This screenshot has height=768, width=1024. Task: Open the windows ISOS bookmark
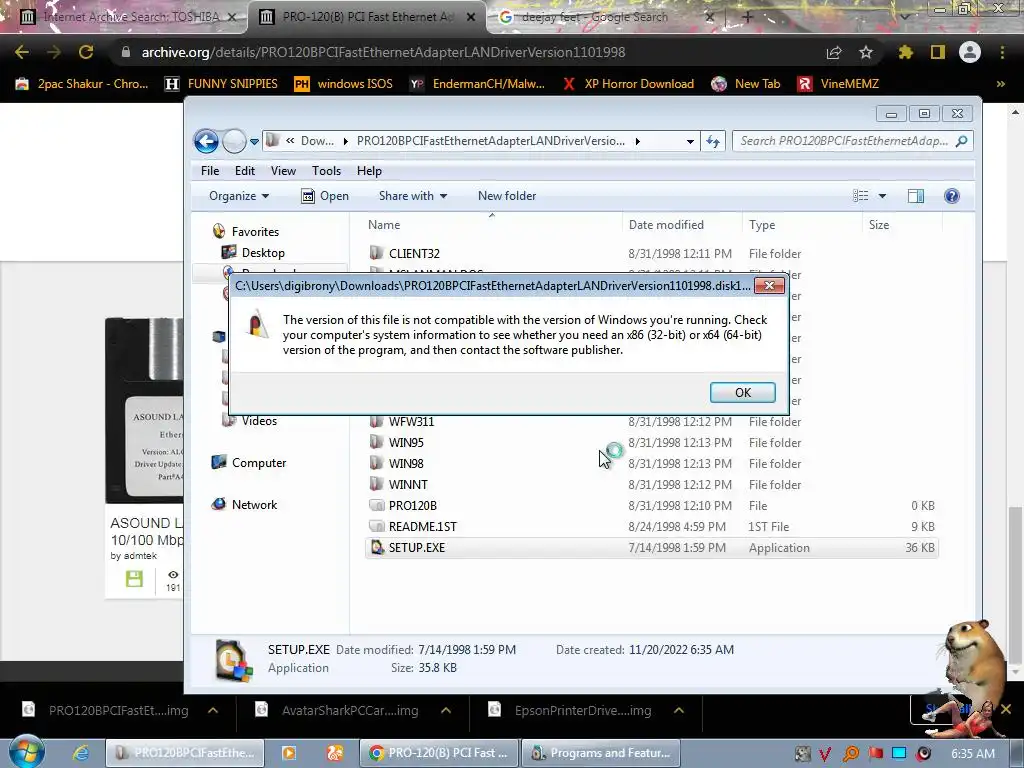click(x=344, y=84)
